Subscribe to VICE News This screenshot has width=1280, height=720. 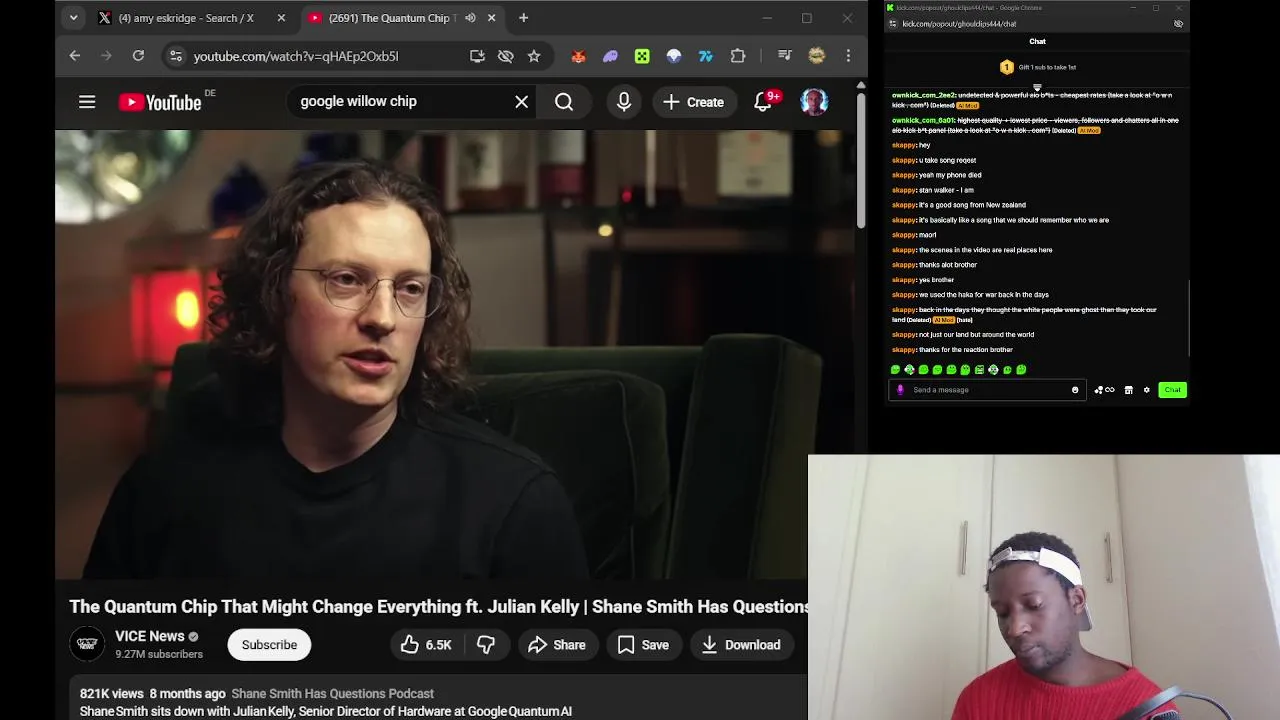(x=269, y=645)
